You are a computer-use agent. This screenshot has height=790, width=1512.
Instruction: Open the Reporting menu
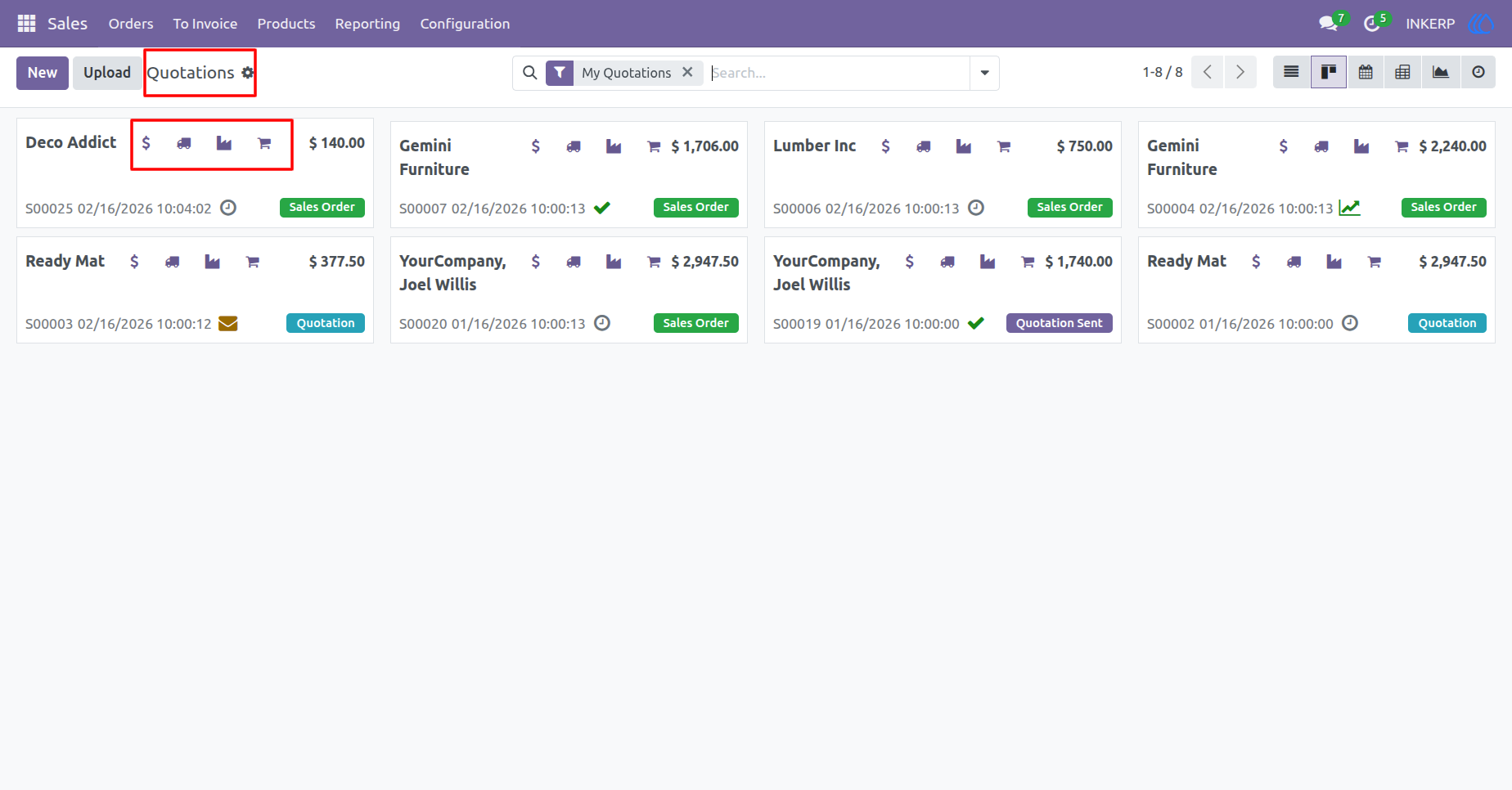[x=367, y=24]
